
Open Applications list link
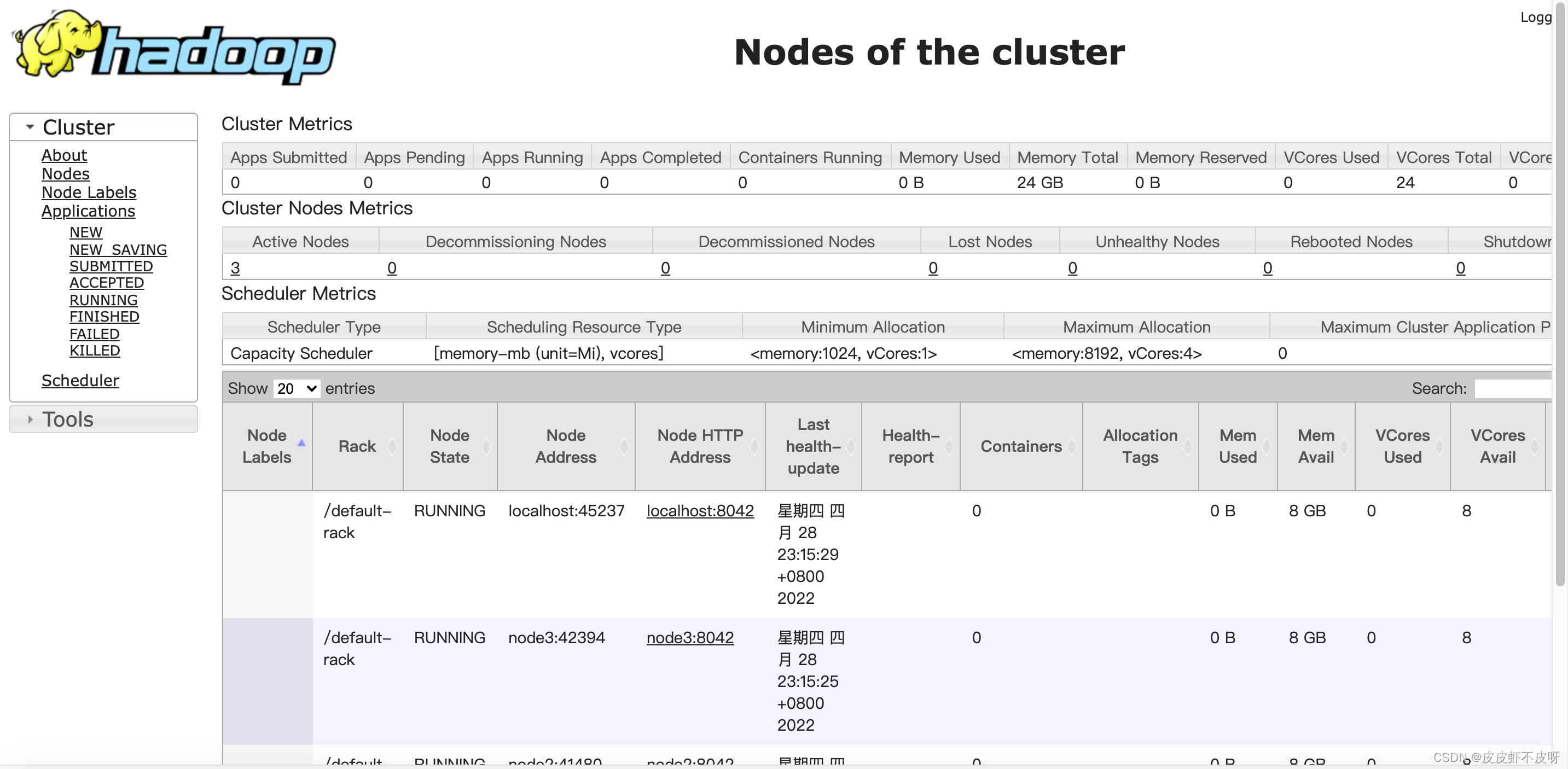click(x=88, y=211)
